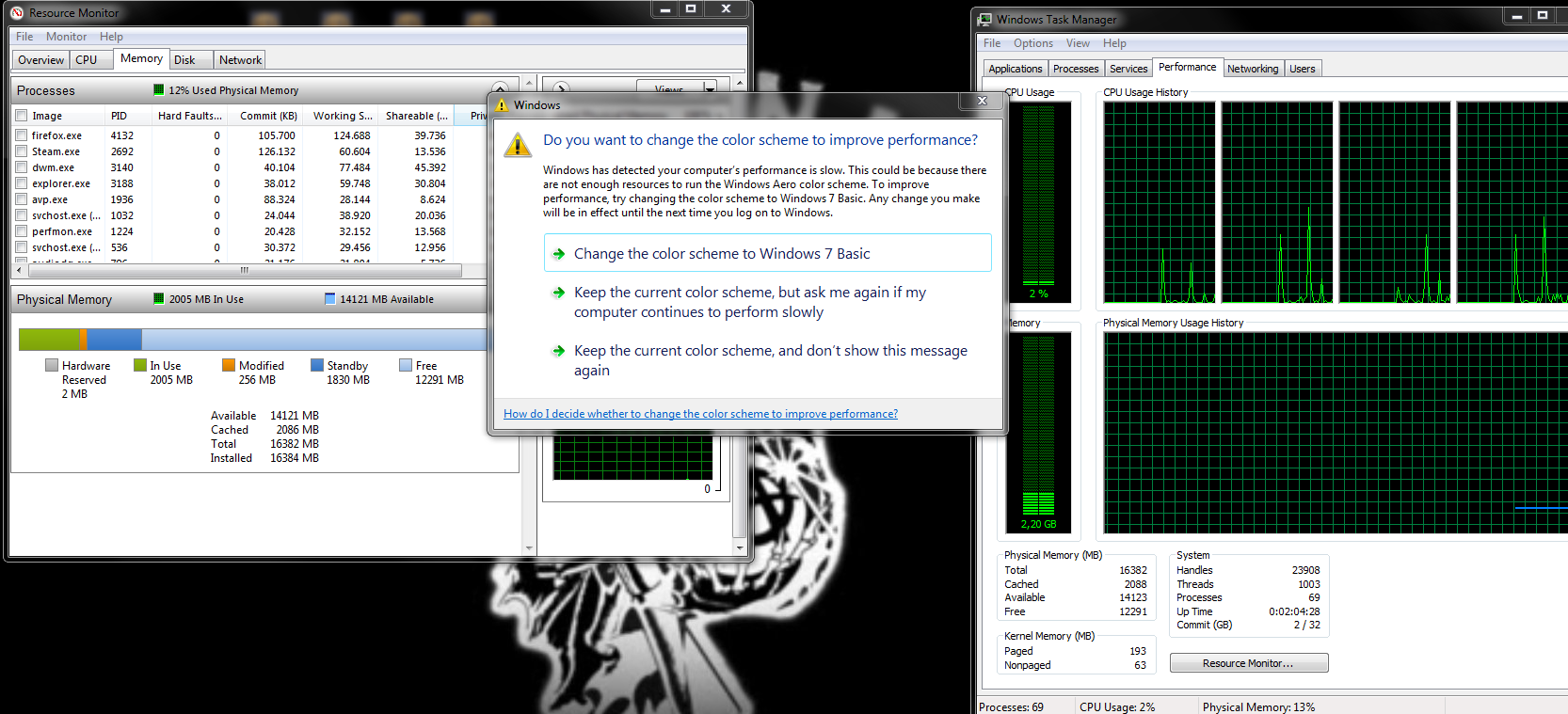Click green arrow next to don't show again option
The image size is (1568, 714).
coord(558,351)
